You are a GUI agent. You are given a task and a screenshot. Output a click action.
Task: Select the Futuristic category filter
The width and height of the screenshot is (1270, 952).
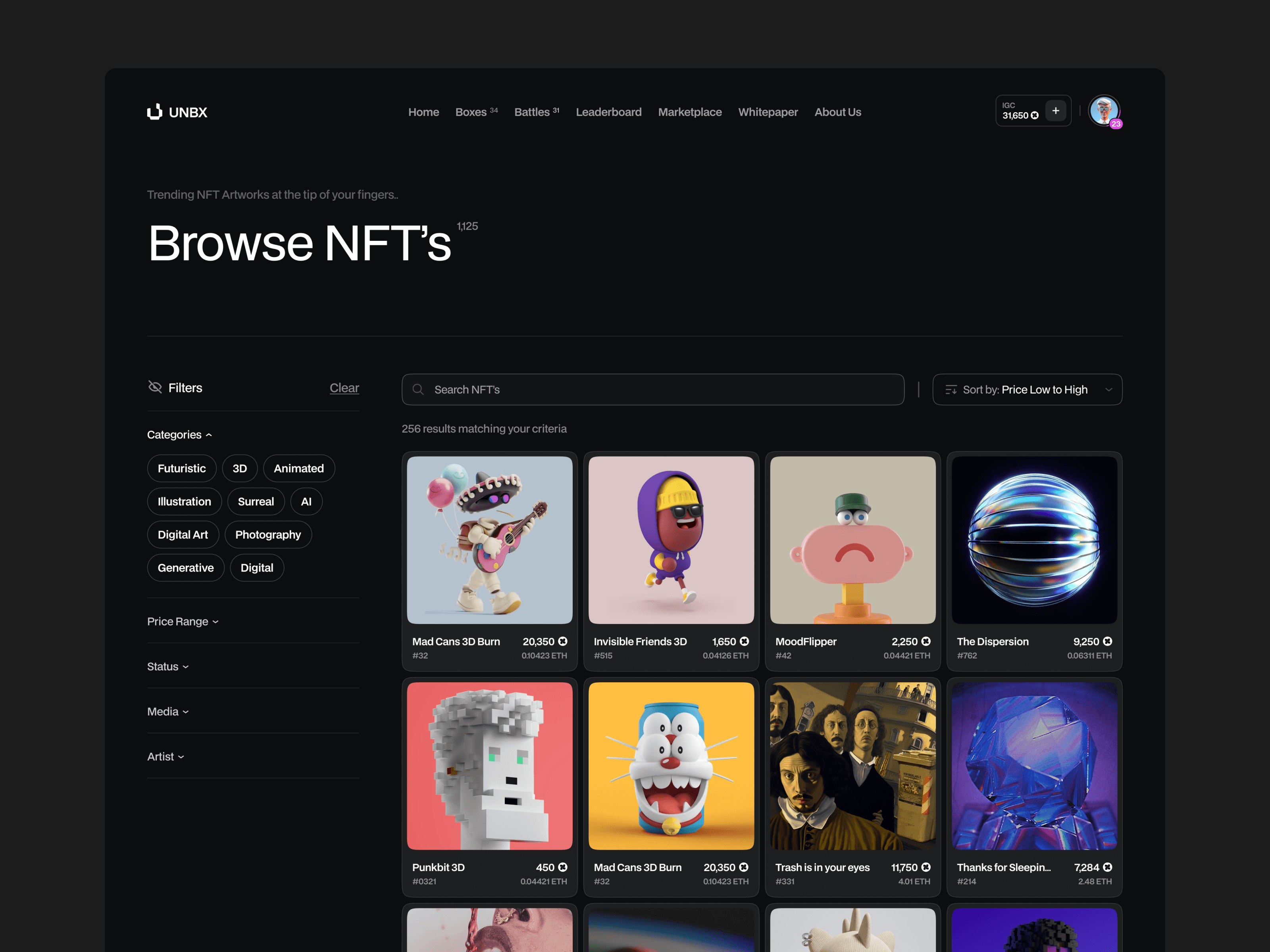point(181,468)
